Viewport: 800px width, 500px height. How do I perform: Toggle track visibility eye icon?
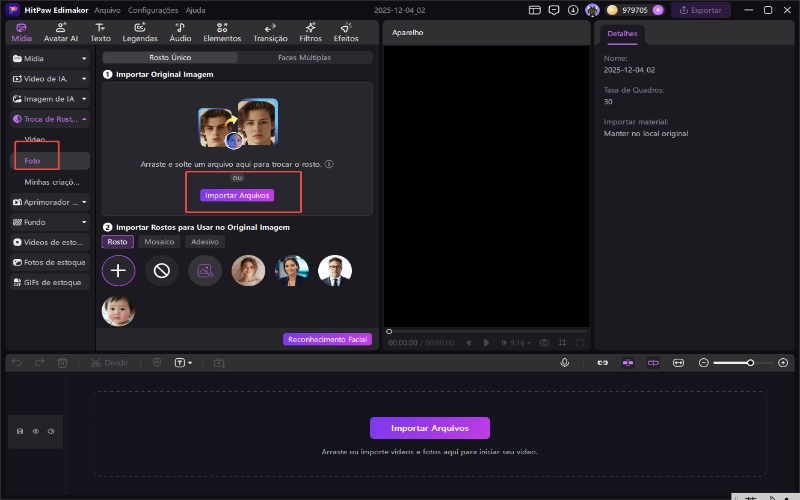coord(35,431)
